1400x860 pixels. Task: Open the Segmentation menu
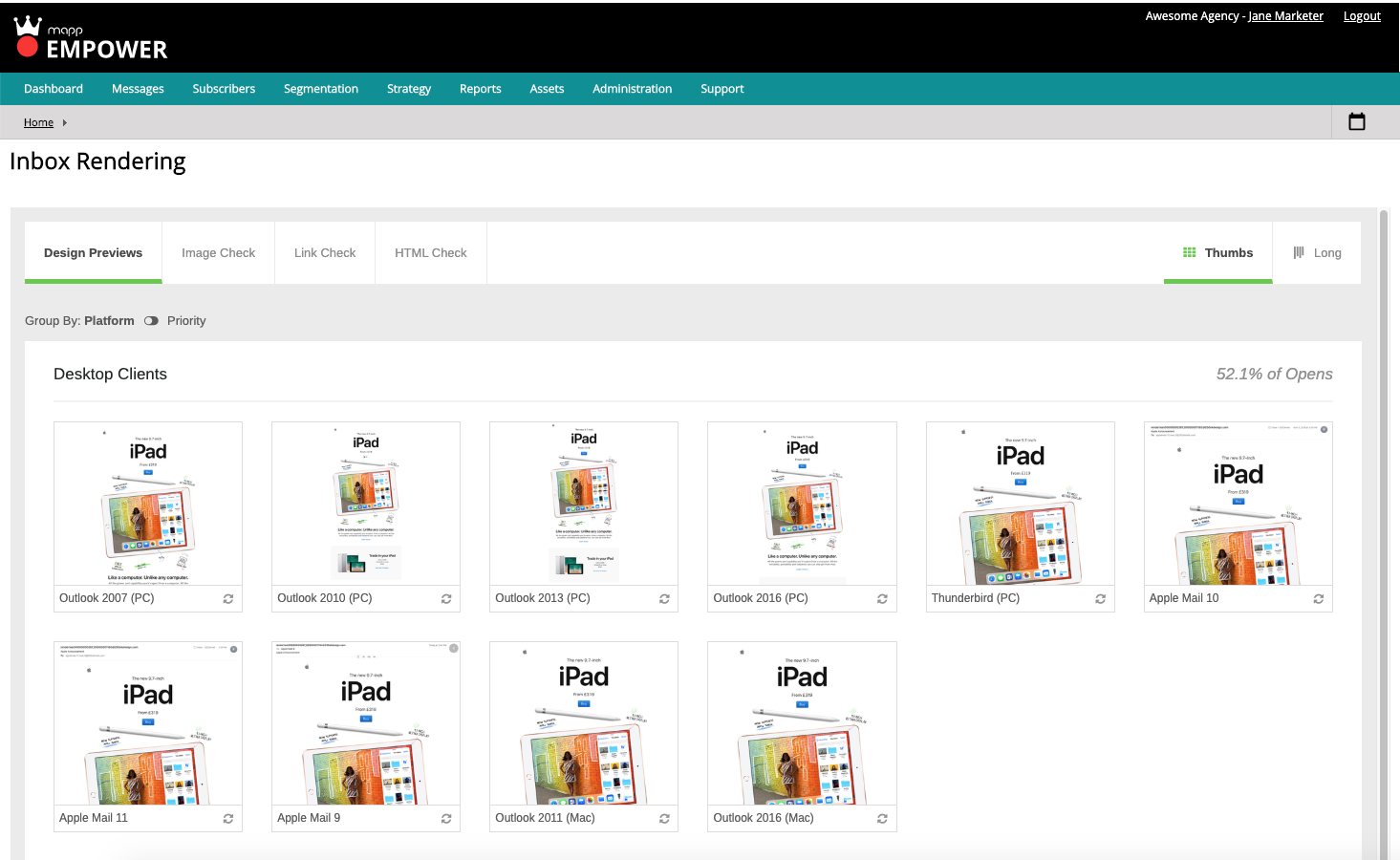[x=321, y=89]
